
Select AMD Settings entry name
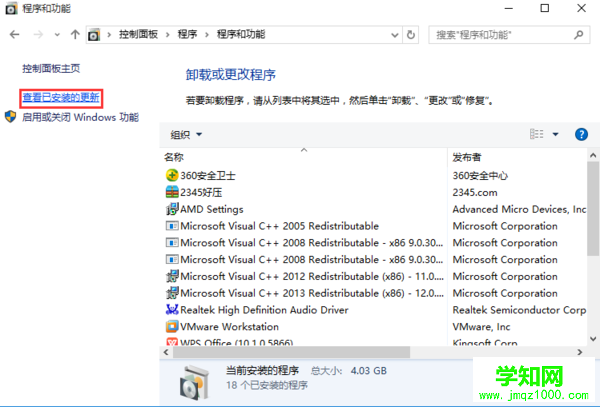pyautogui.click(x=212, y=209)
